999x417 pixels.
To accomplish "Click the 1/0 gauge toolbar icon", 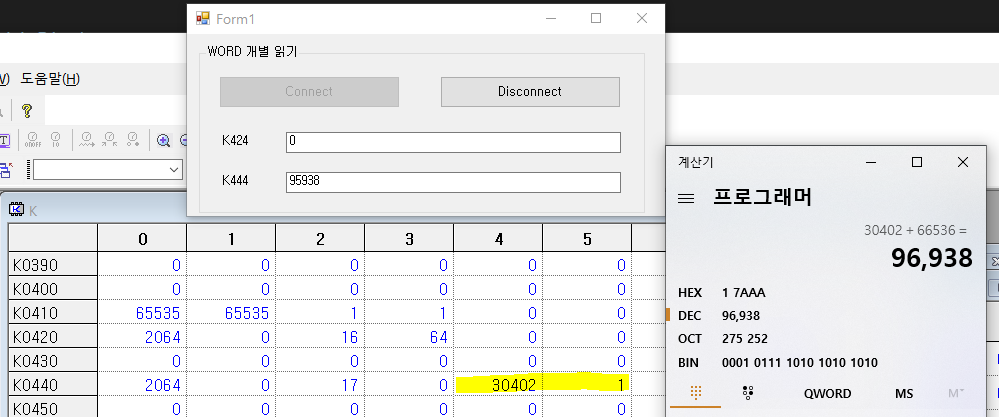I will click(55, 139).
